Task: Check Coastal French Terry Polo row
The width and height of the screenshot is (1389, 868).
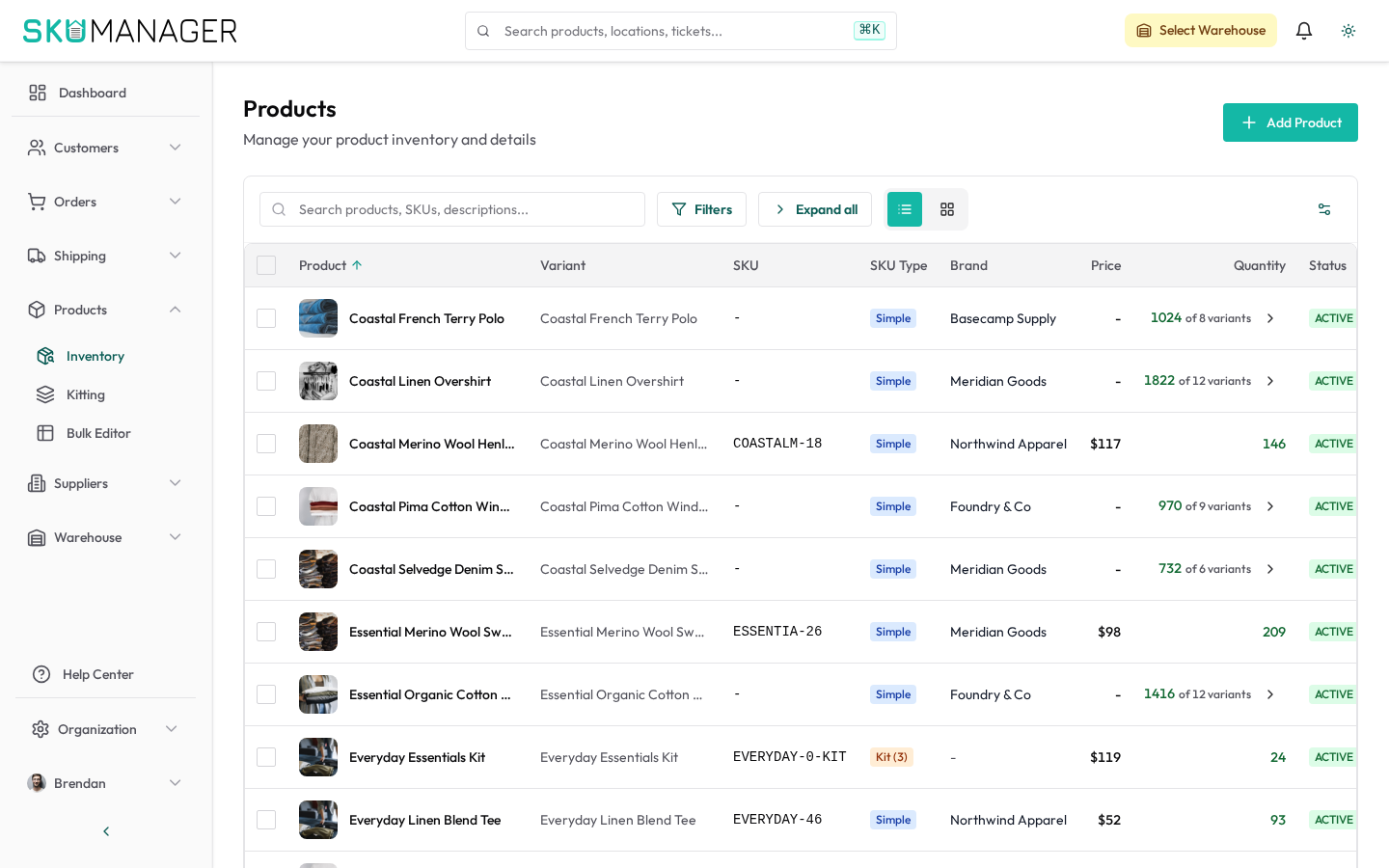Action: [x=266, y=318]
